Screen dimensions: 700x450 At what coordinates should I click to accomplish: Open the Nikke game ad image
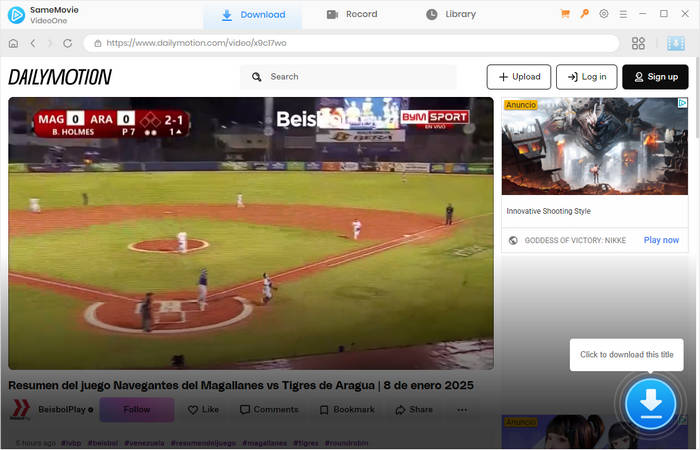(x=595, y=146)
